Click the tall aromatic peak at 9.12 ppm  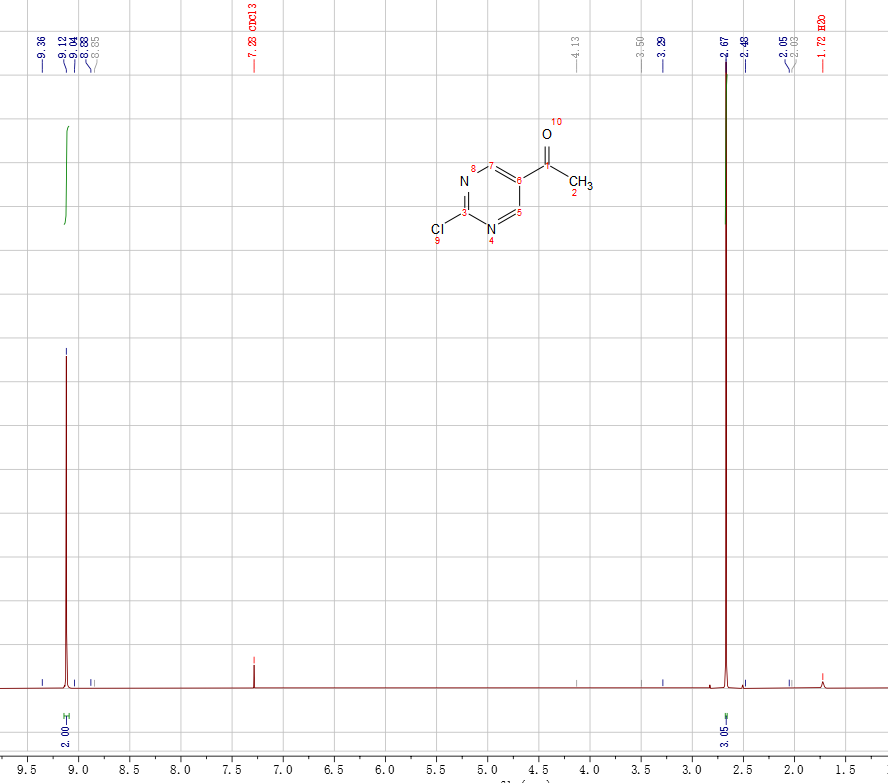(x=66, y=500)
